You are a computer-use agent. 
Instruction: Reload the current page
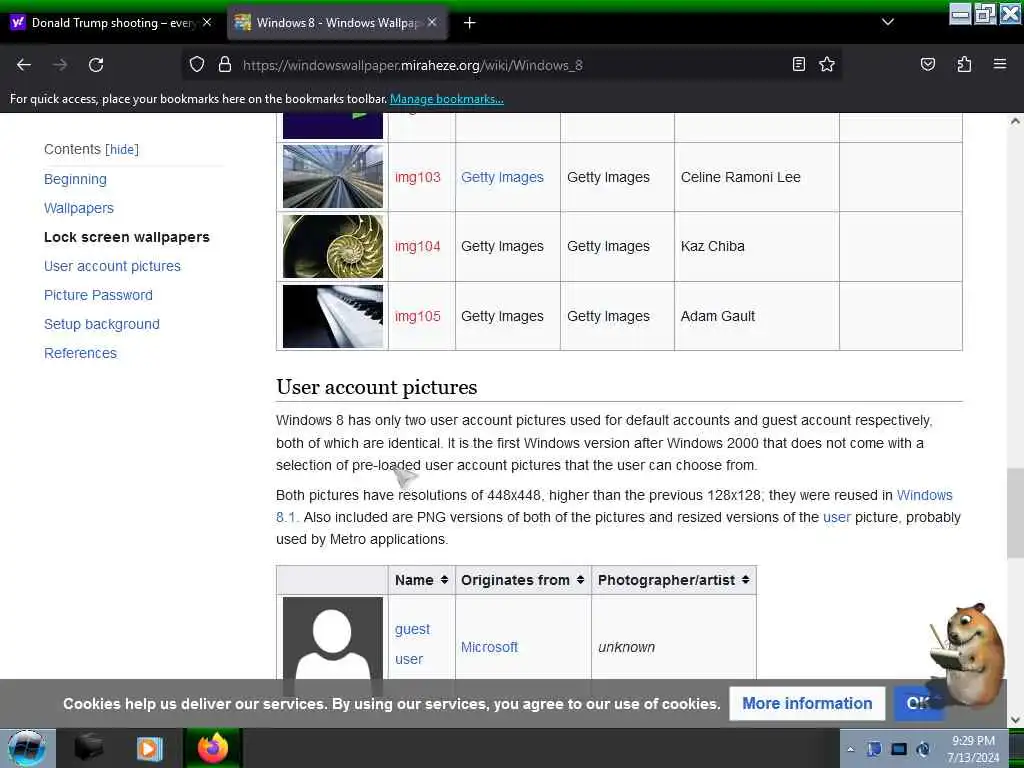pos(96,65)
